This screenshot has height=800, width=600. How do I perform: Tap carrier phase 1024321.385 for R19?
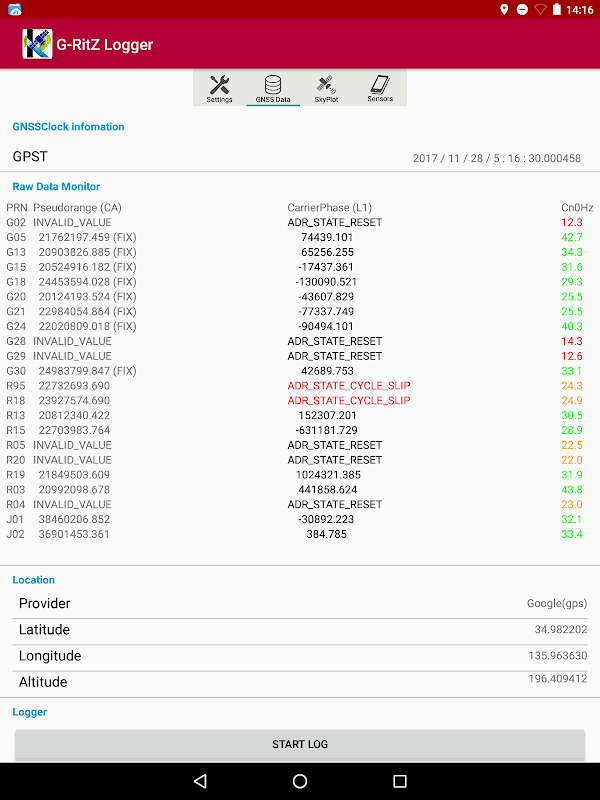click(x=328, y=474)
